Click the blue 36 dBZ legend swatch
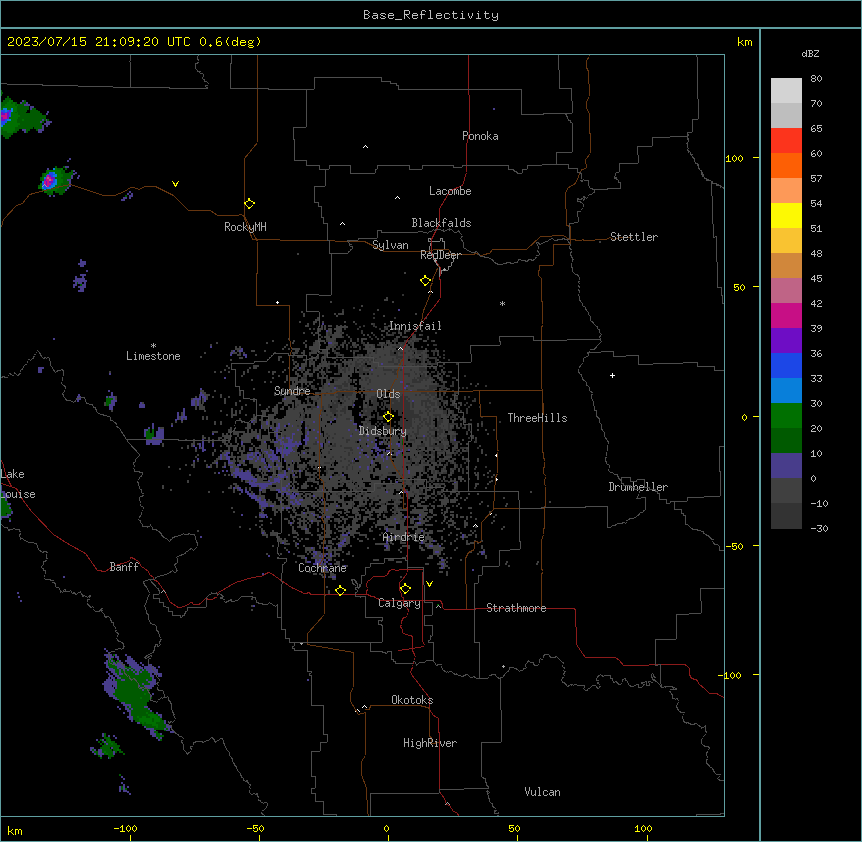The height and width of the screenshot is (842, 862). pos(786,365)
